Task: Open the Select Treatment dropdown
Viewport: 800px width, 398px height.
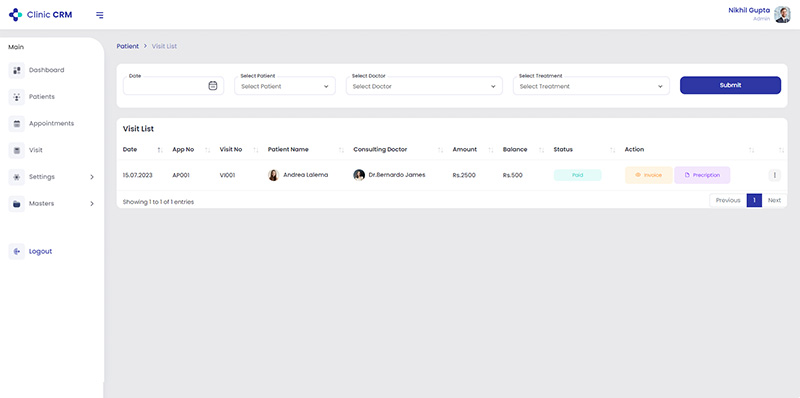Action: tap(591, 86)
